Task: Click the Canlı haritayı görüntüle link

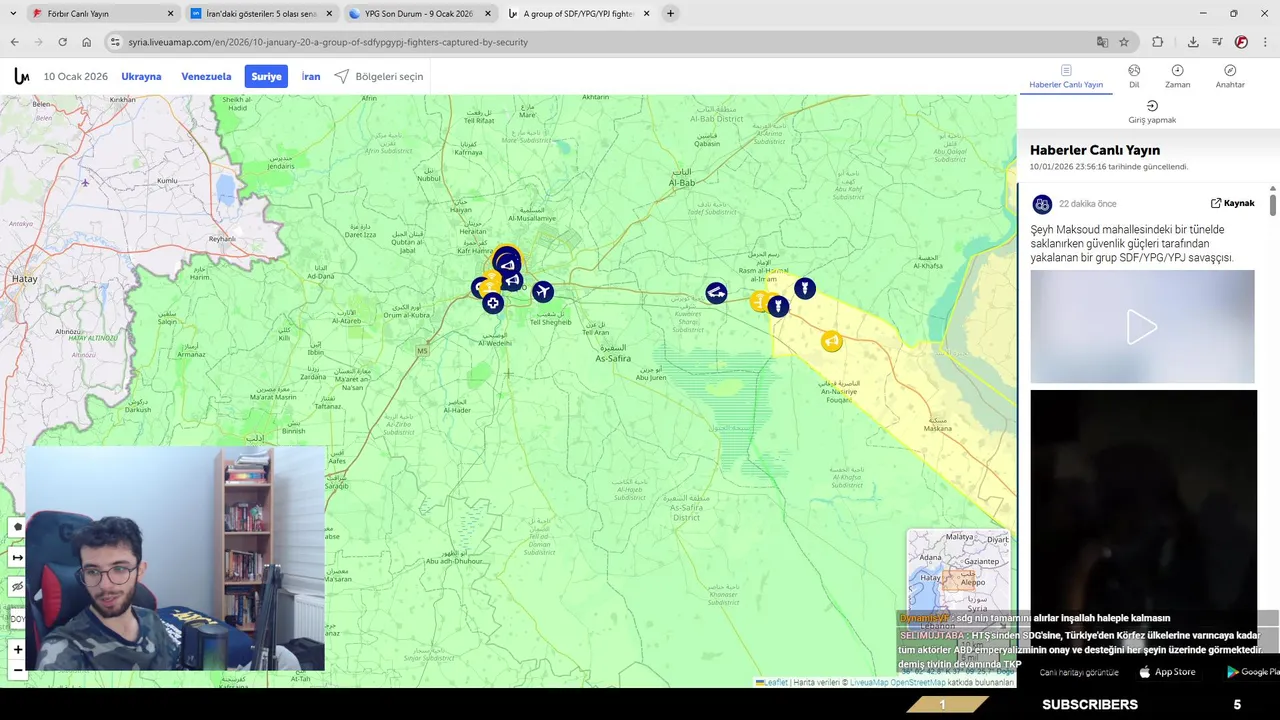Action: pyautogui.click(x=1079, y=672)
